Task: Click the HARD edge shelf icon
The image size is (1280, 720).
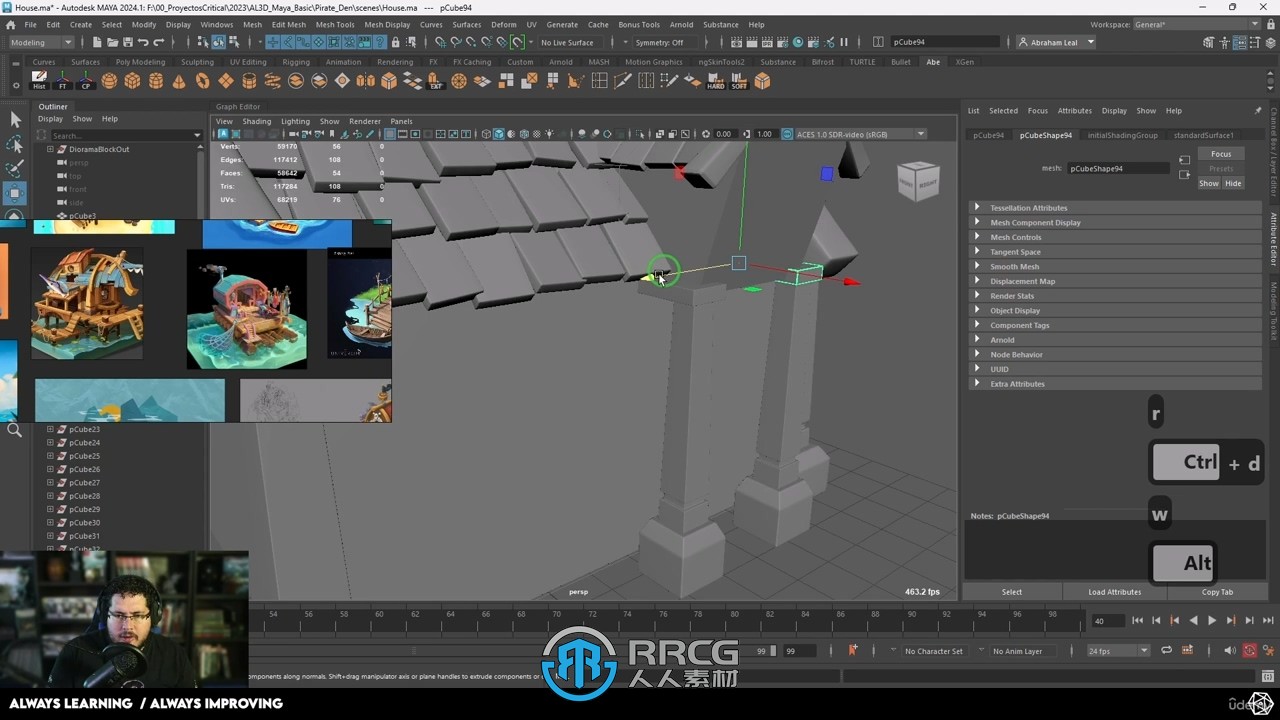Action: pos(716,81)
